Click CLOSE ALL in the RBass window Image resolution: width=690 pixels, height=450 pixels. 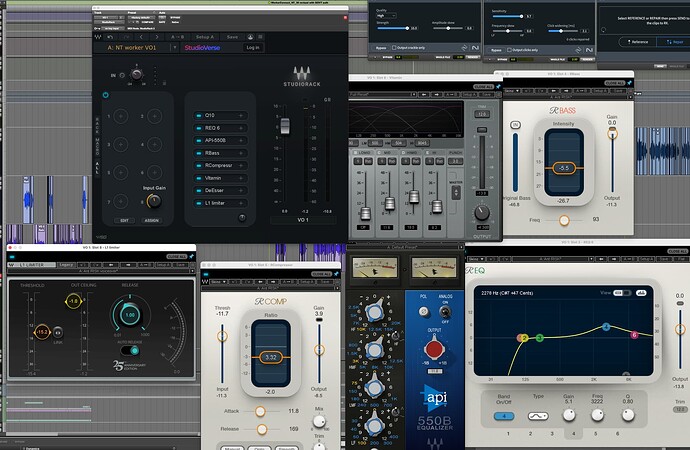615,83
